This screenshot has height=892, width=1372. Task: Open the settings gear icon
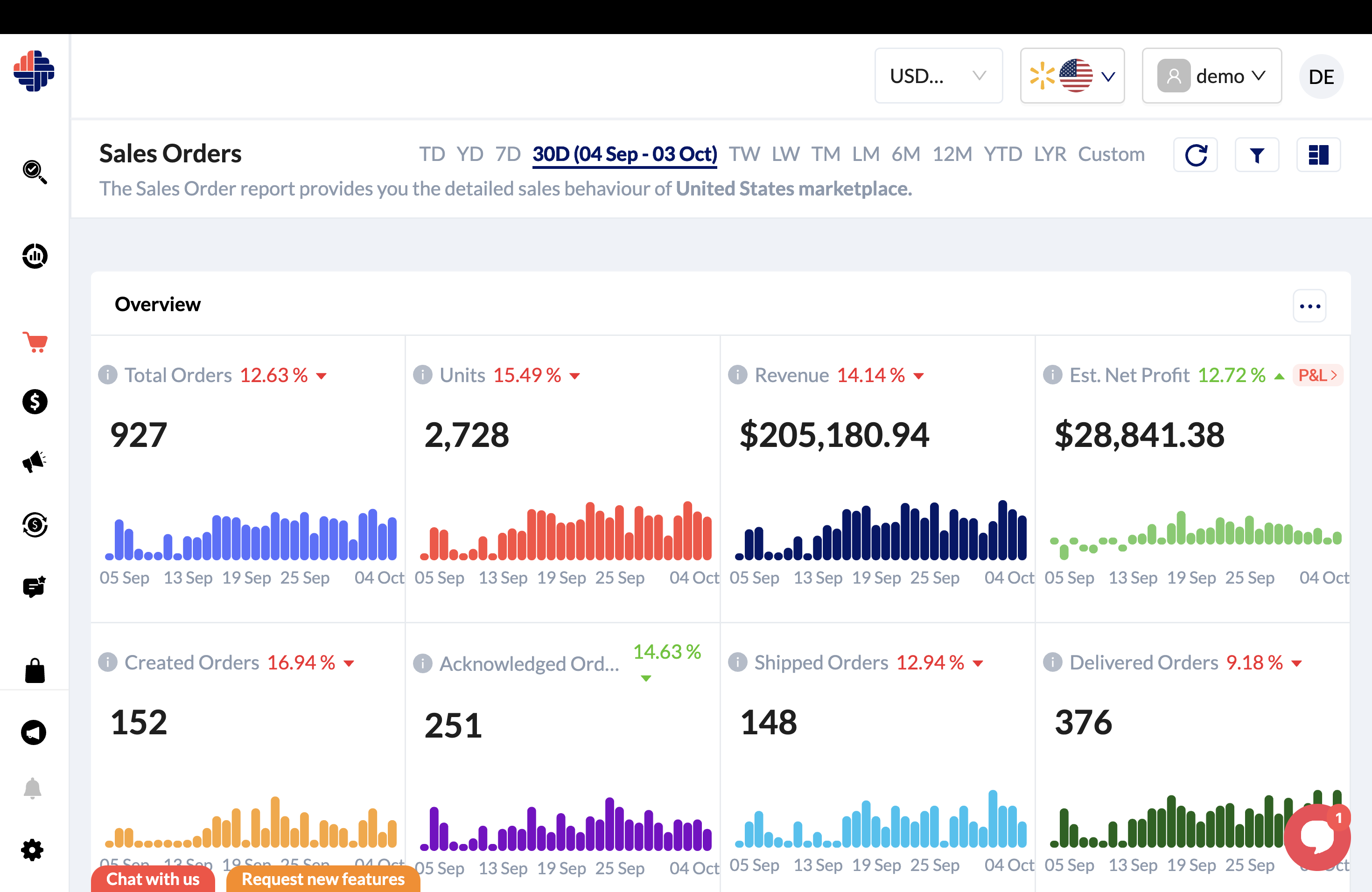click(32, 850)
